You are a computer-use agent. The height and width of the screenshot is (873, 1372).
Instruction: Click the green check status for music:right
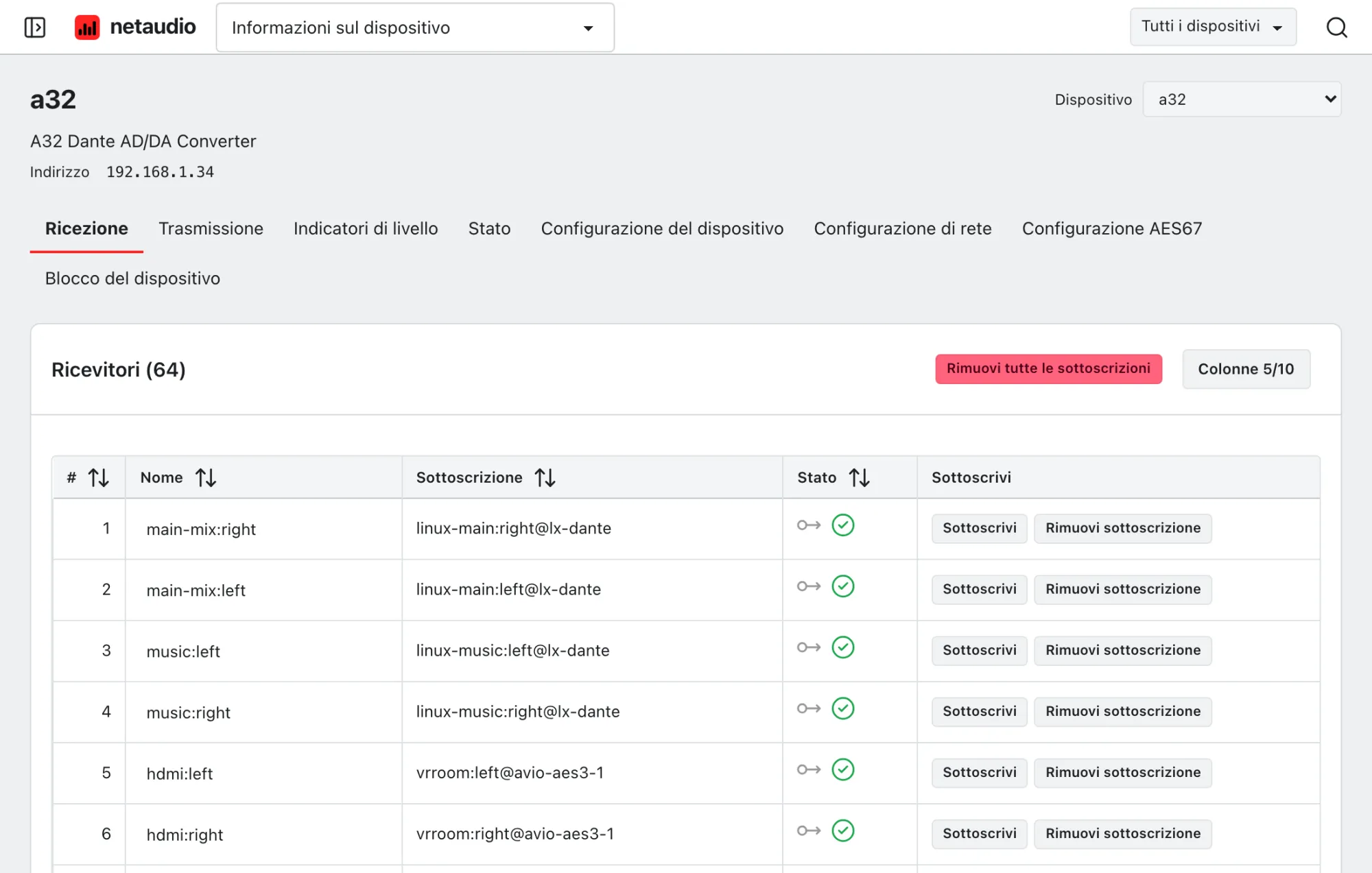coord(843,708)
